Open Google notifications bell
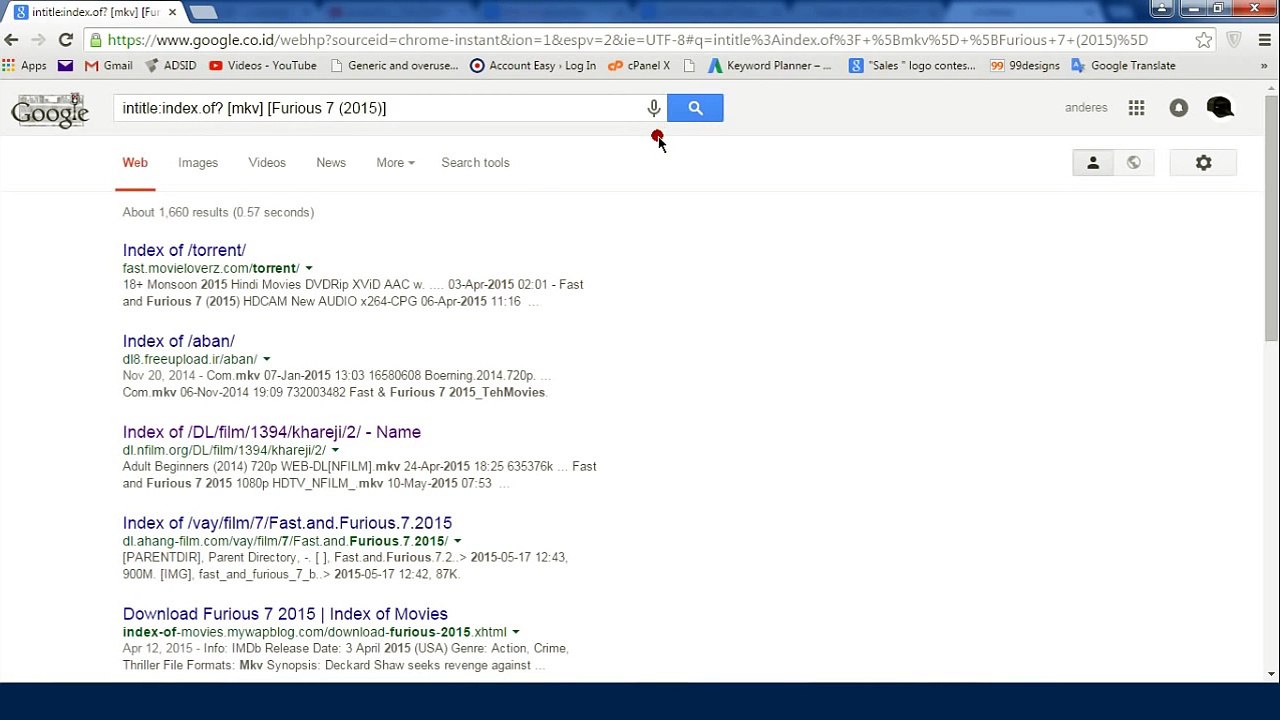1280x720 pixels. coord(1179,108)
